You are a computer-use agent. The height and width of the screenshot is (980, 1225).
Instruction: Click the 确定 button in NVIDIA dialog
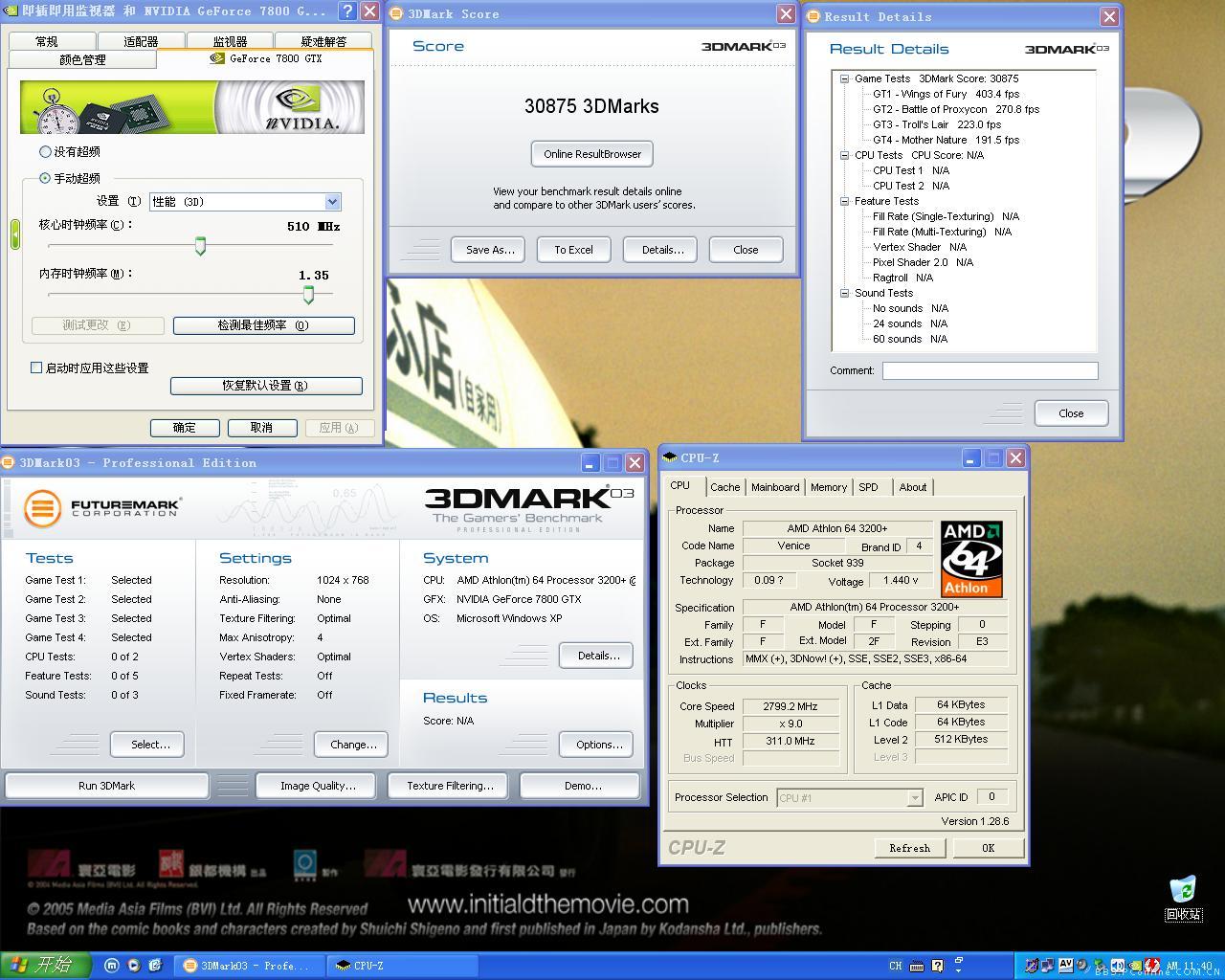(185, 428)
